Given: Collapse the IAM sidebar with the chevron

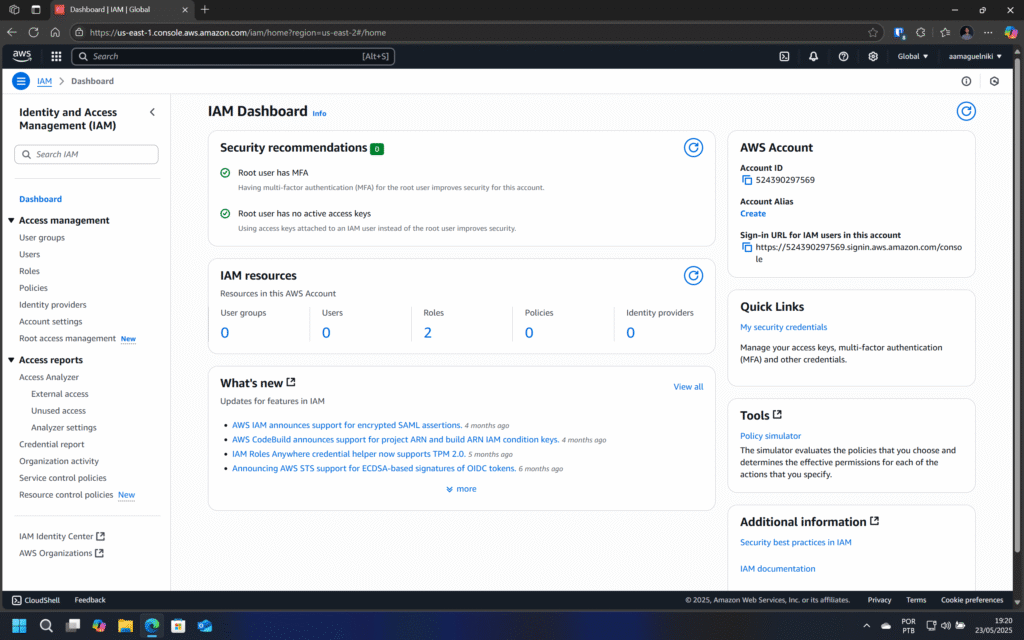Looking at the screenshot, I should point(152,112).
